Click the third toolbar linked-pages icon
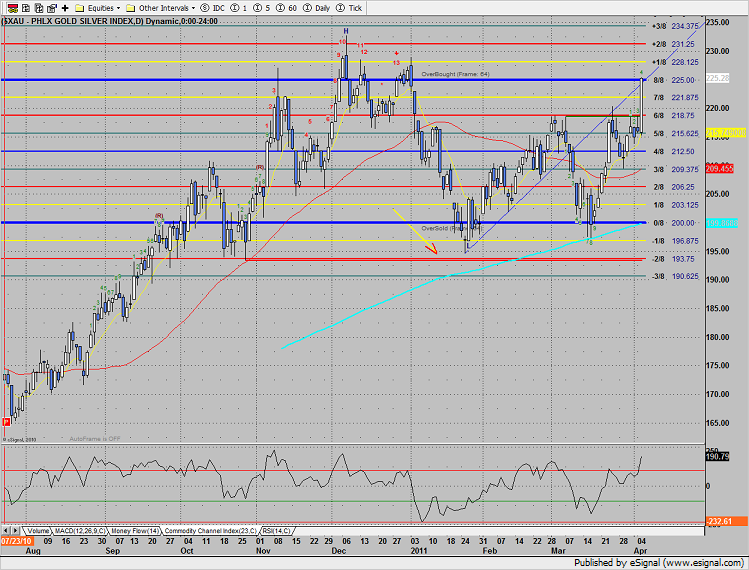Screen dimensions: 749x570 click(x=39, y=8)
